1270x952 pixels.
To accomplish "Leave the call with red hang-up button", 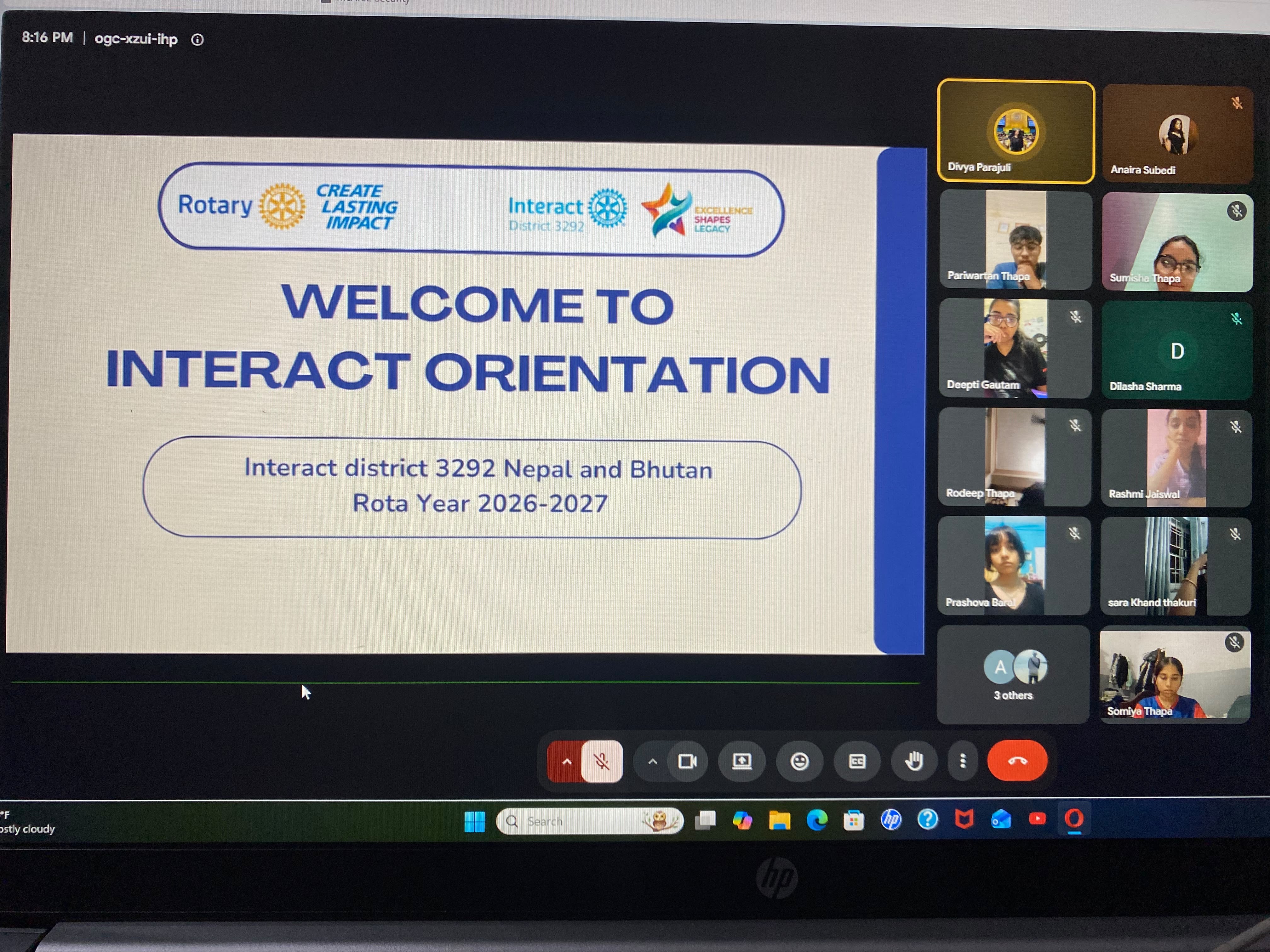I will tap(1017, 761).
